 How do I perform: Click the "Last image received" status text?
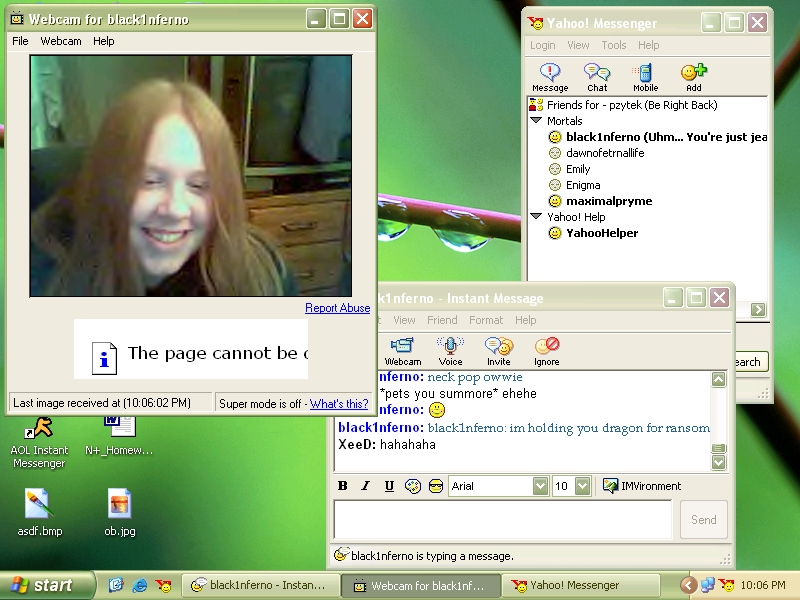click(x=102, y=403)
